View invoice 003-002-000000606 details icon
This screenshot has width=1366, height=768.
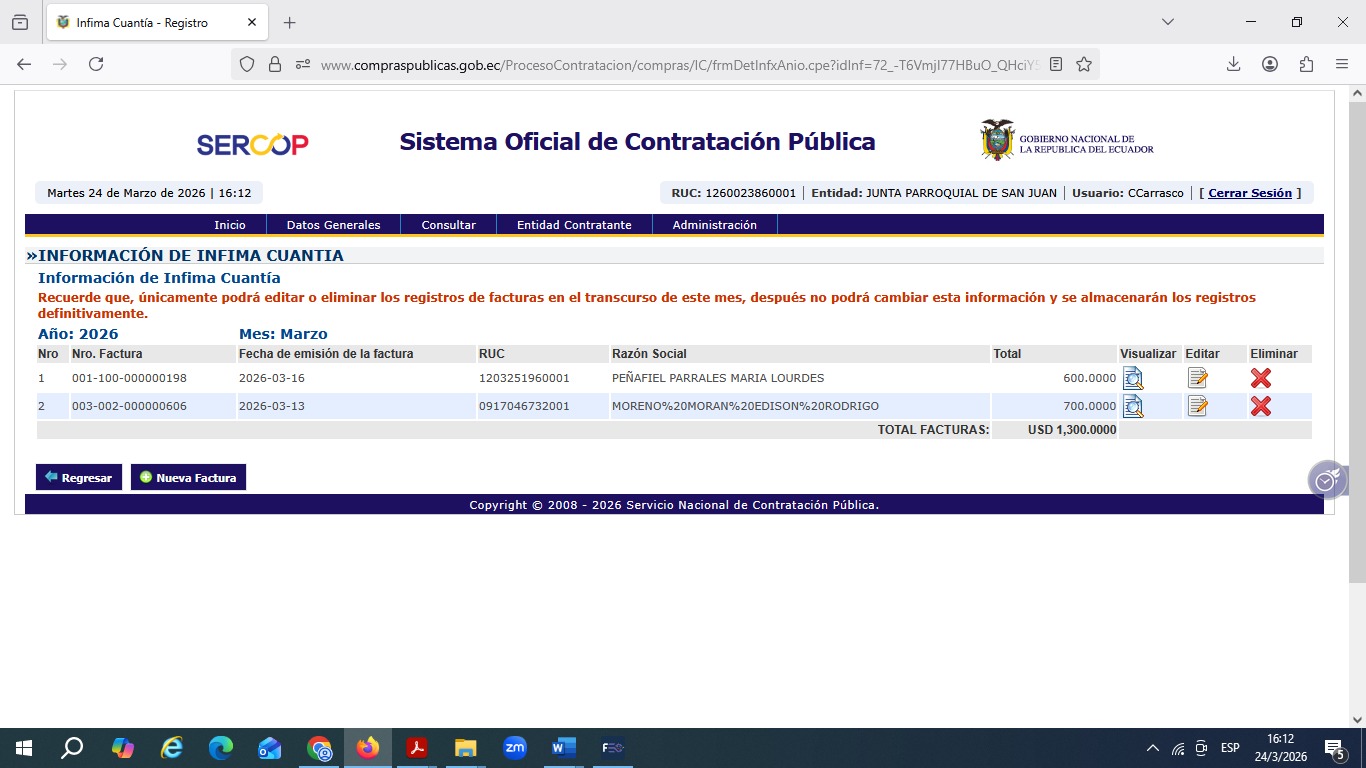[1132, 406]
